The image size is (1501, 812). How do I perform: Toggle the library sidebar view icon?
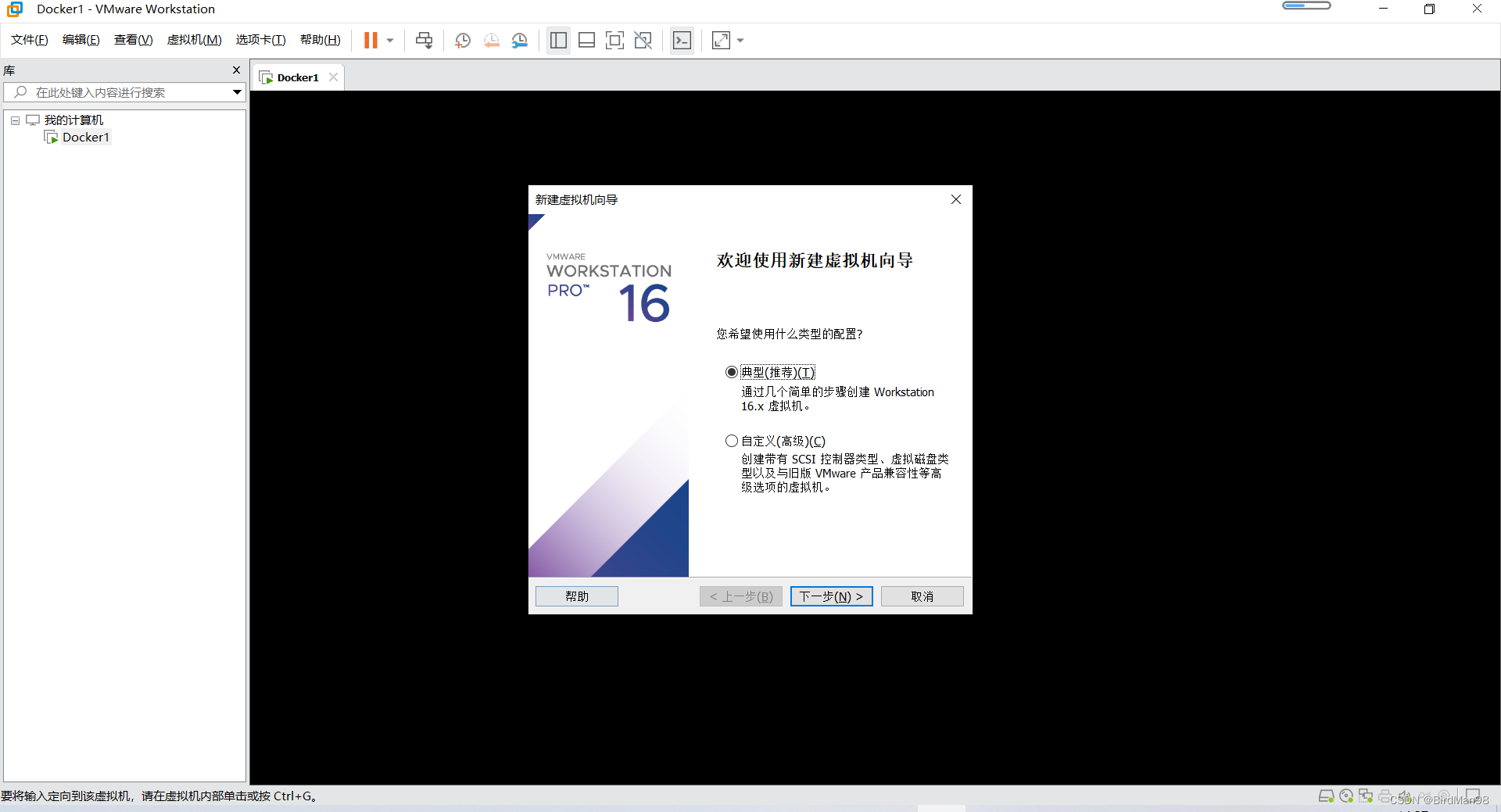coord(558,40)
